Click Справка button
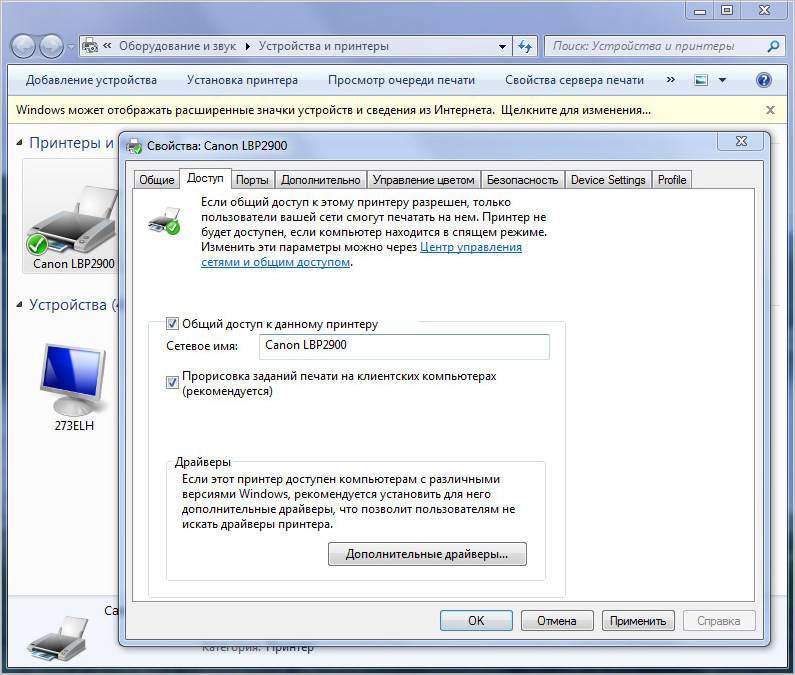This screenshot has width=795, height=675. coord(718,621)
